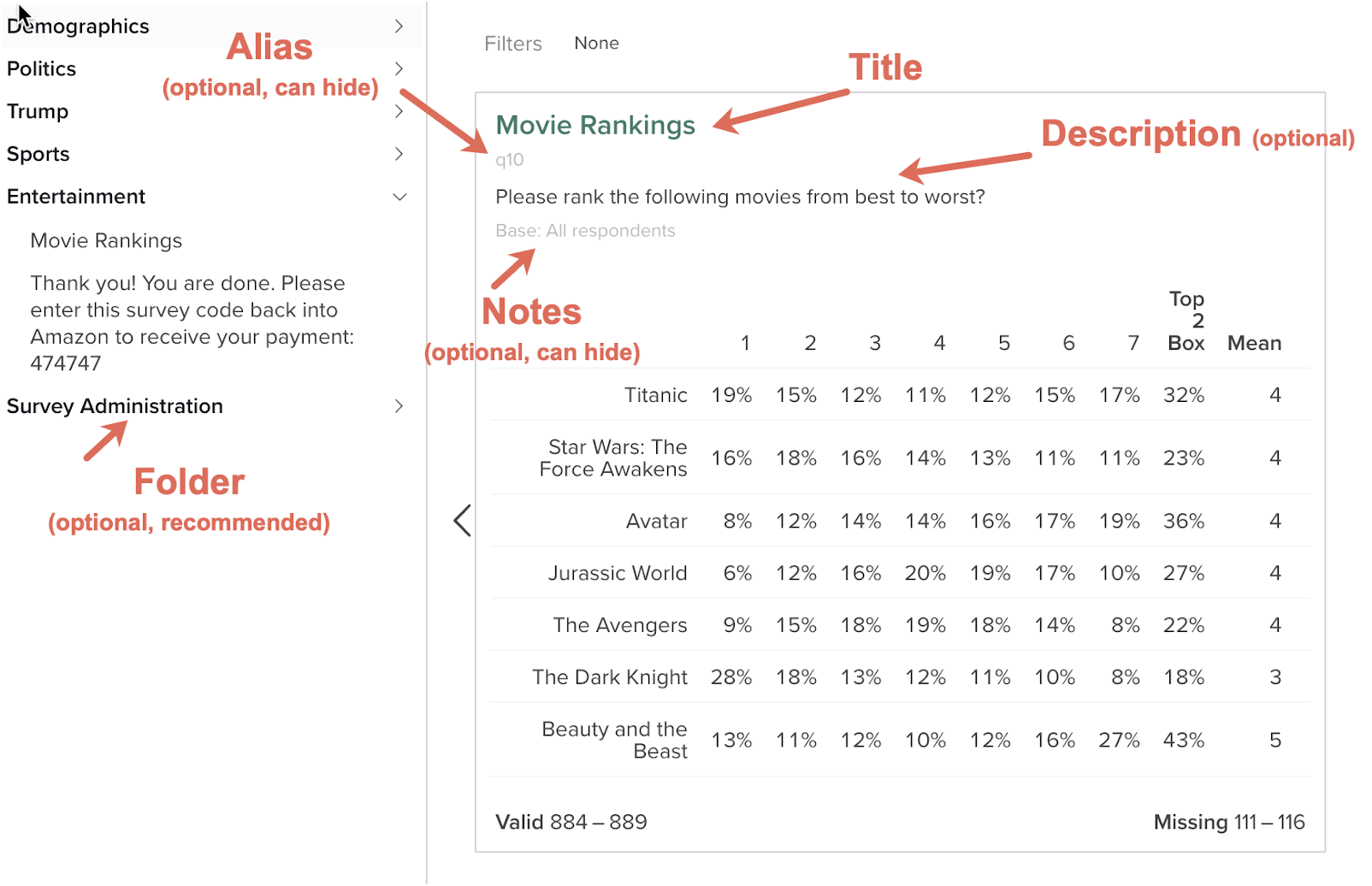Viewport: 1372px width, 886px height.
Task: Select the Sports folder
Action: pos(38,154)
